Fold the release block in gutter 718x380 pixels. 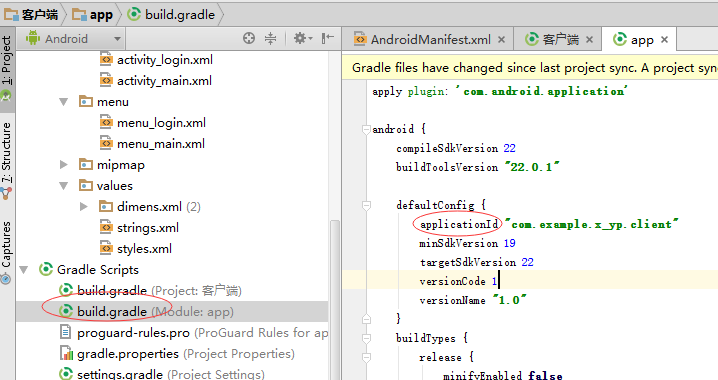coord(366,358)
